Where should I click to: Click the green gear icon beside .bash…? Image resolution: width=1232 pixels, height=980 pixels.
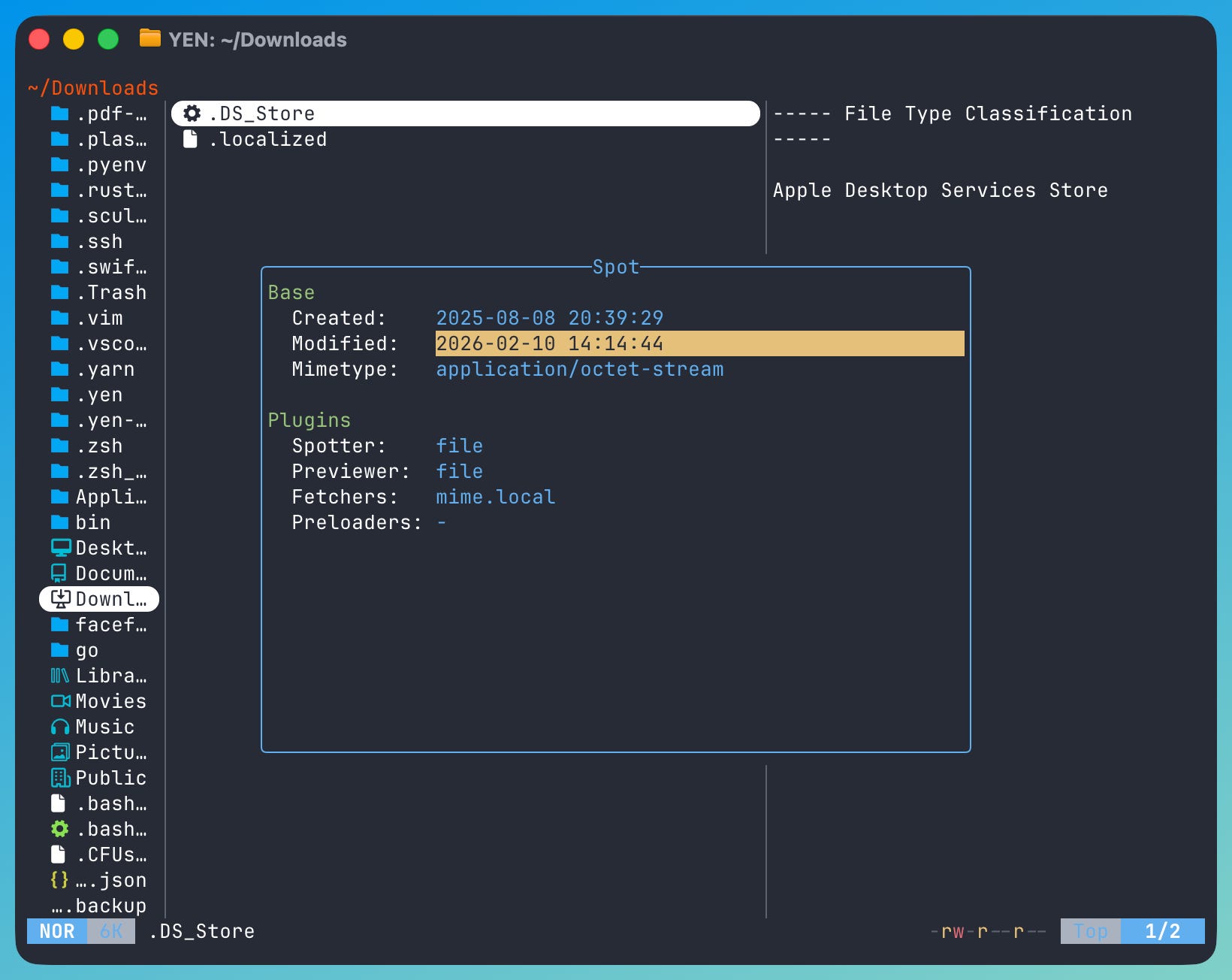click(60, 829)
